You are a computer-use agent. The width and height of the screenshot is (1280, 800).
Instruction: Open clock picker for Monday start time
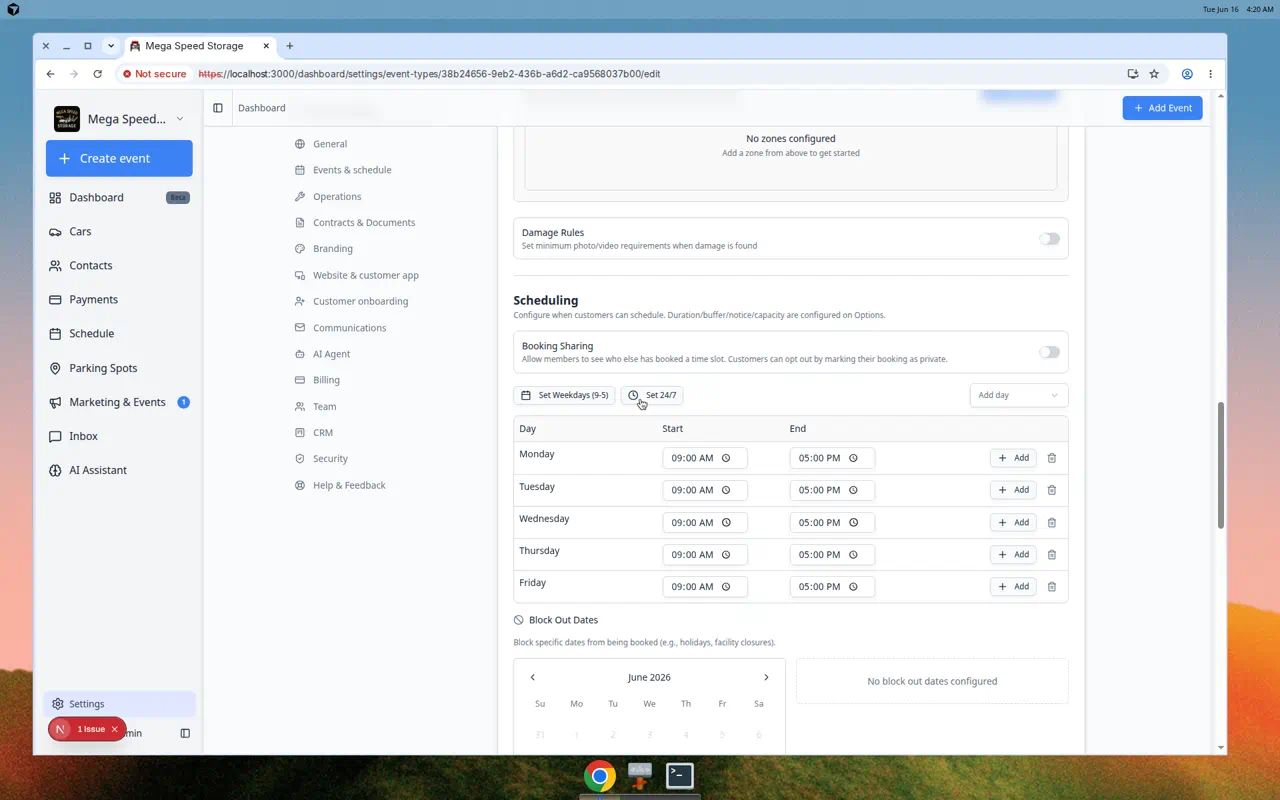pyautogui.click(x=726, y=458)
